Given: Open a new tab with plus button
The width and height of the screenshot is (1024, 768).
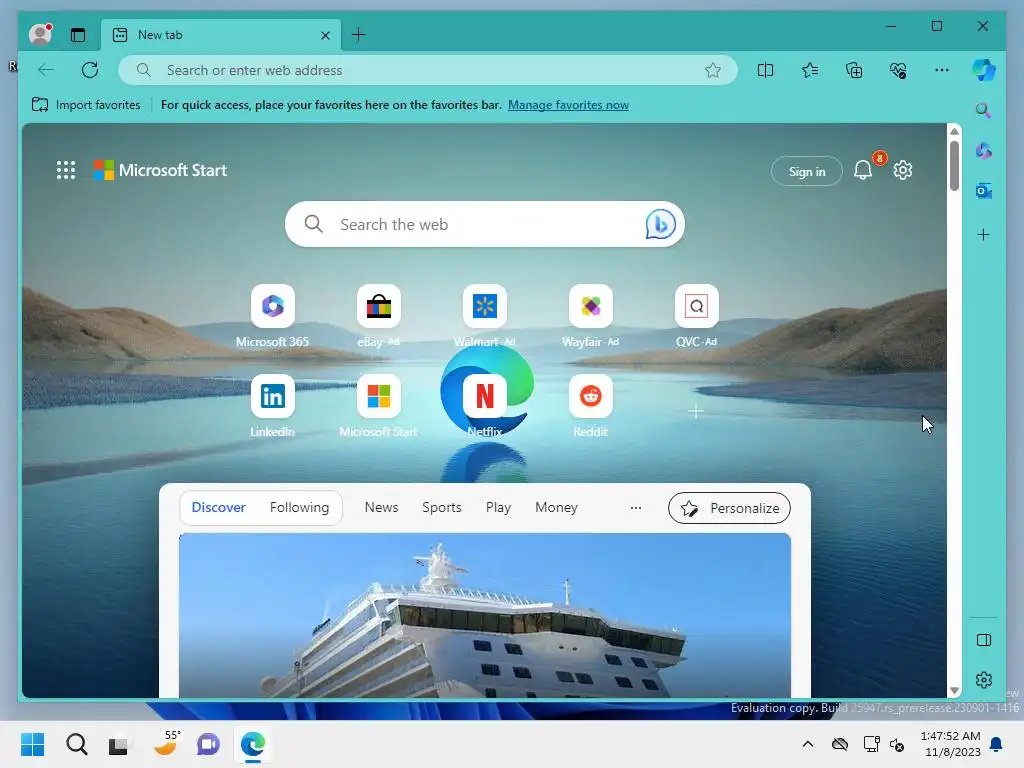Looking at the screenshot, I should point(359,35).
